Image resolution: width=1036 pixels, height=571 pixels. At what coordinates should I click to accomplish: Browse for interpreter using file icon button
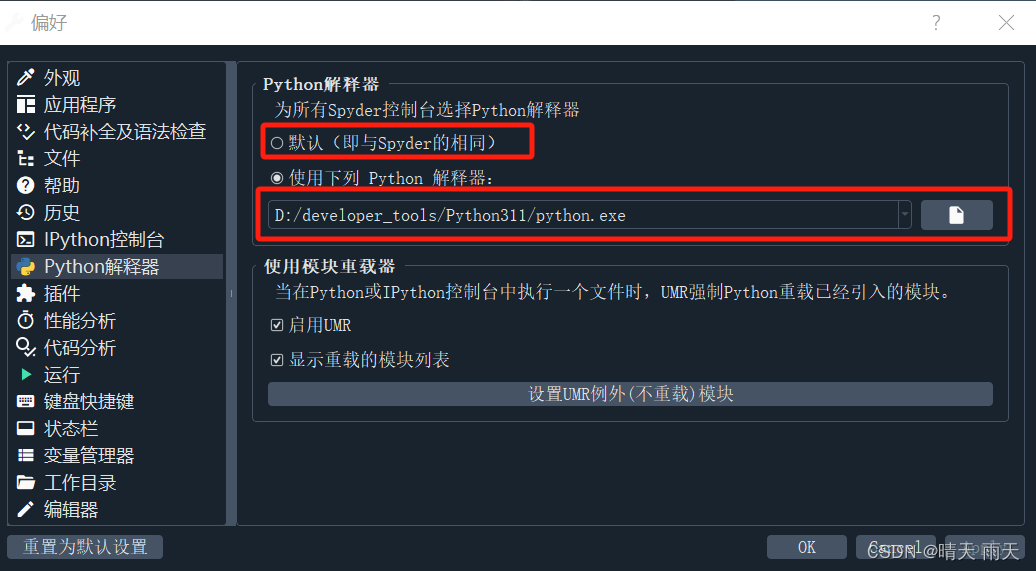(x=956, y=215)
